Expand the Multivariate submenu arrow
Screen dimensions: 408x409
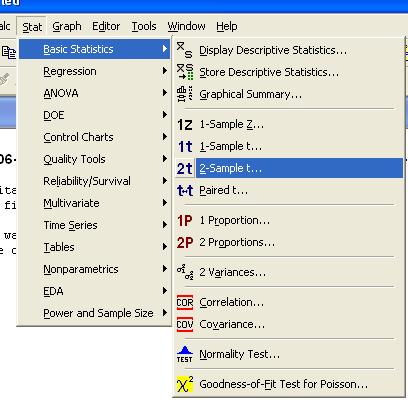coord(165,203)
